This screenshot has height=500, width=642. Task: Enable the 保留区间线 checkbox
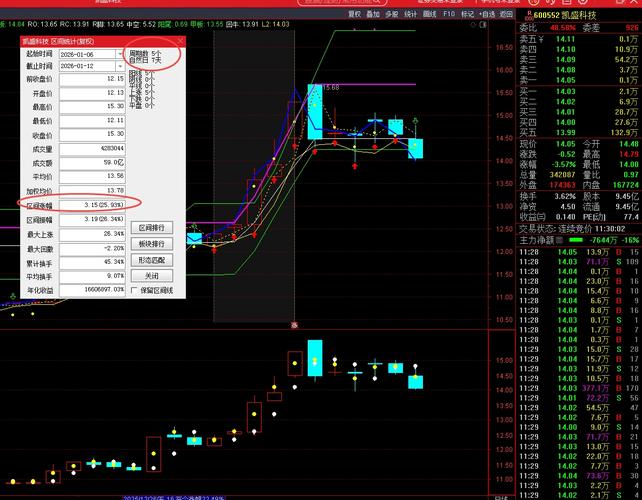[x=135, y=290]
